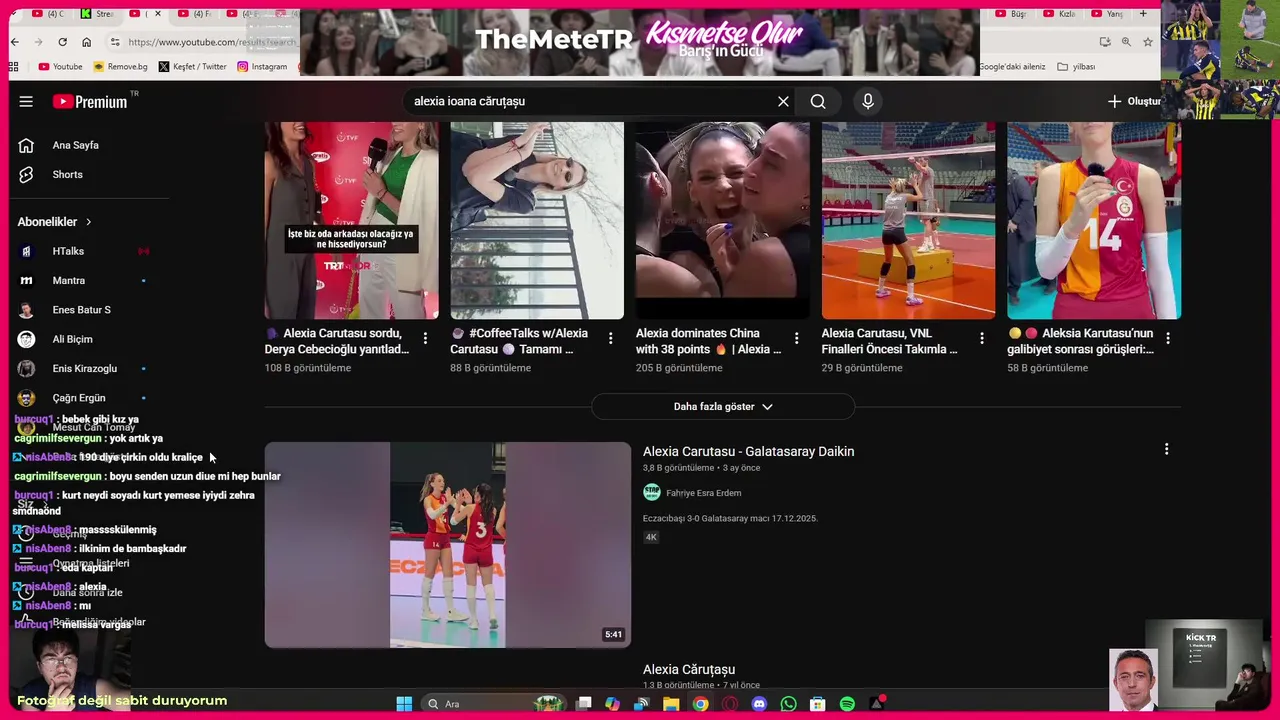Viewport: 1280px width, 720px height.
Task: Zoom icon in the address bar
Action: [x=1126, y=42]
